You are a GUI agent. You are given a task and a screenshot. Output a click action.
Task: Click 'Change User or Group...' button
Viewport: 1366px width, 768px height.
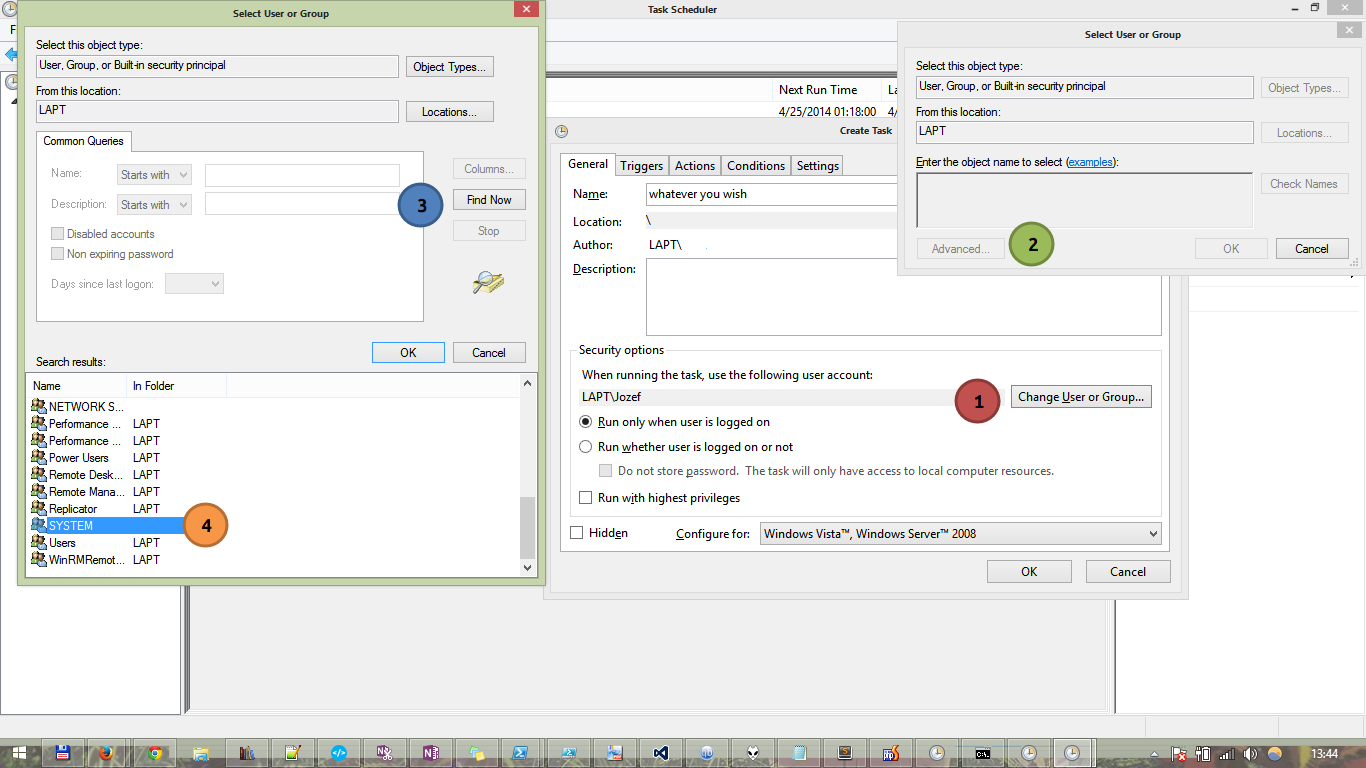pyautogui.click(x=1081, y=397)
